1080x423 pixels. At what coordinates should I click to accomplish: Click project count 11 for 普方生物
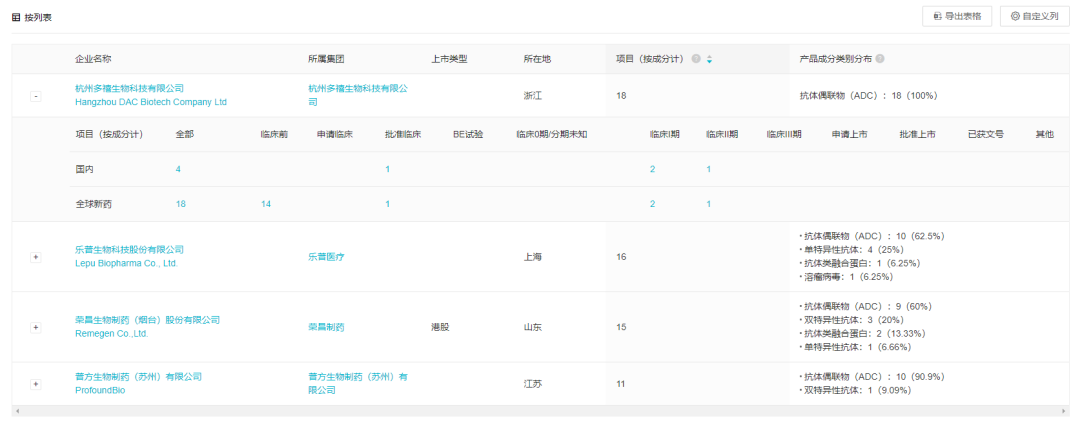point(621,384)
